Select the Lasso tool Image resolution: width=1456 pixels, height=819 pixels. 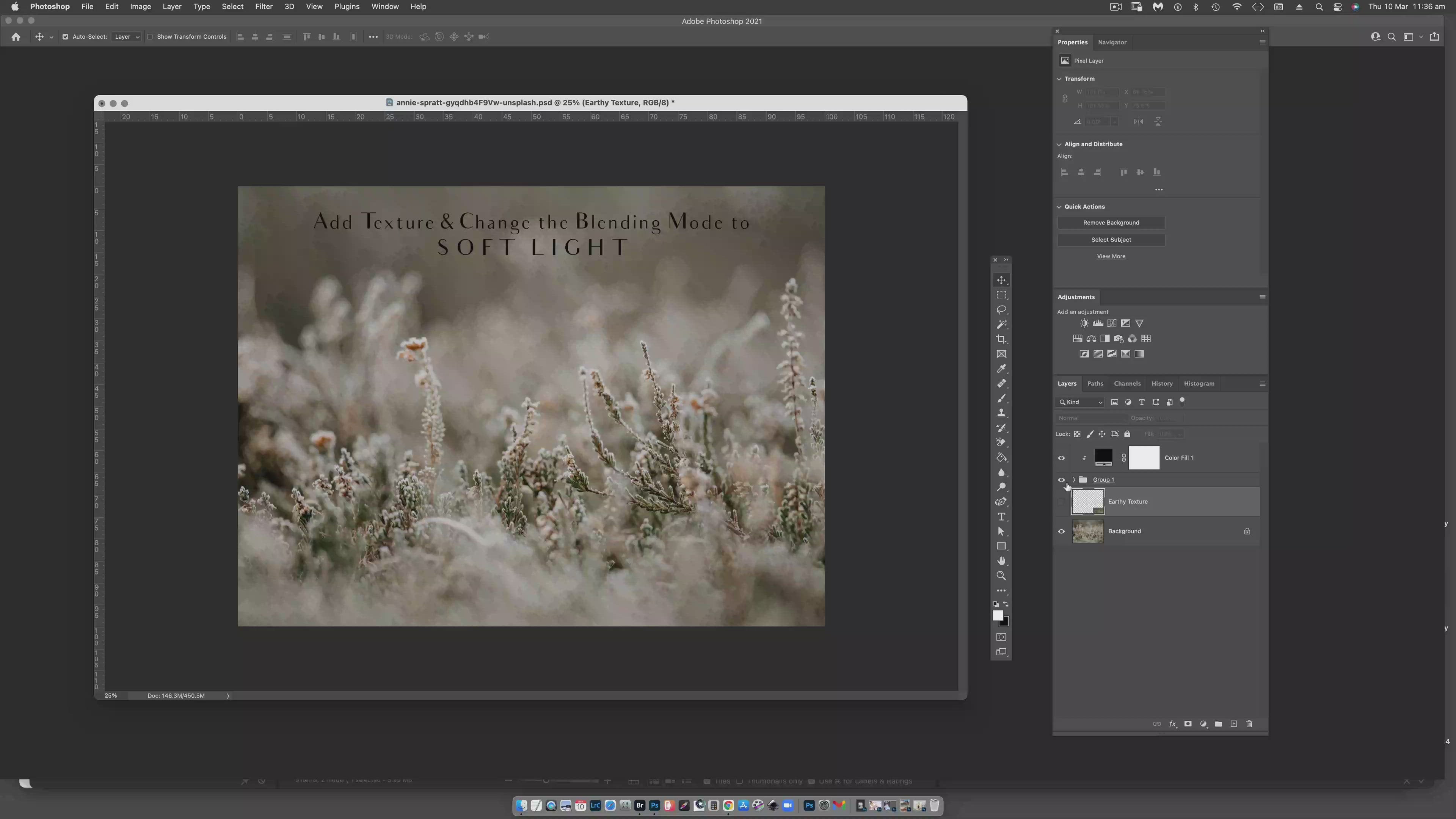1001,310
